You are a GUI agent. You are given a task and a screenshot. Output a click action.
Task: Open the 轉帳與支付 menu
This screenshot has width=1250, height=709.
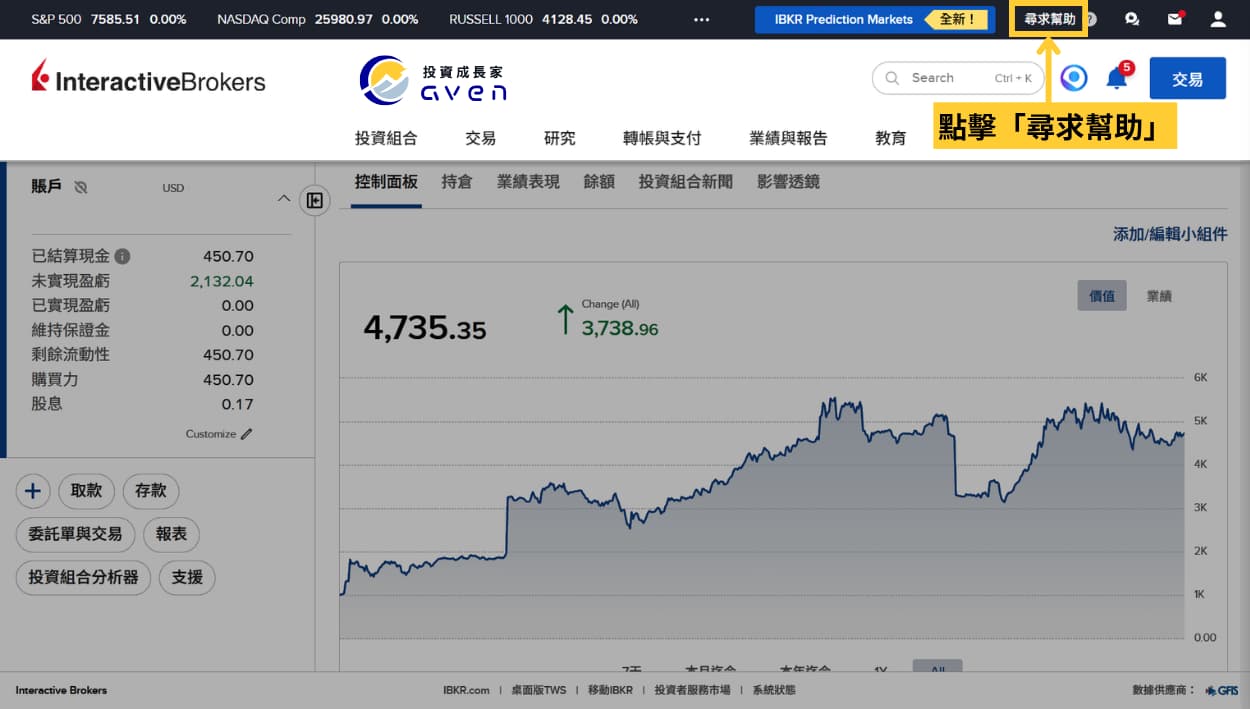(662, 138)
